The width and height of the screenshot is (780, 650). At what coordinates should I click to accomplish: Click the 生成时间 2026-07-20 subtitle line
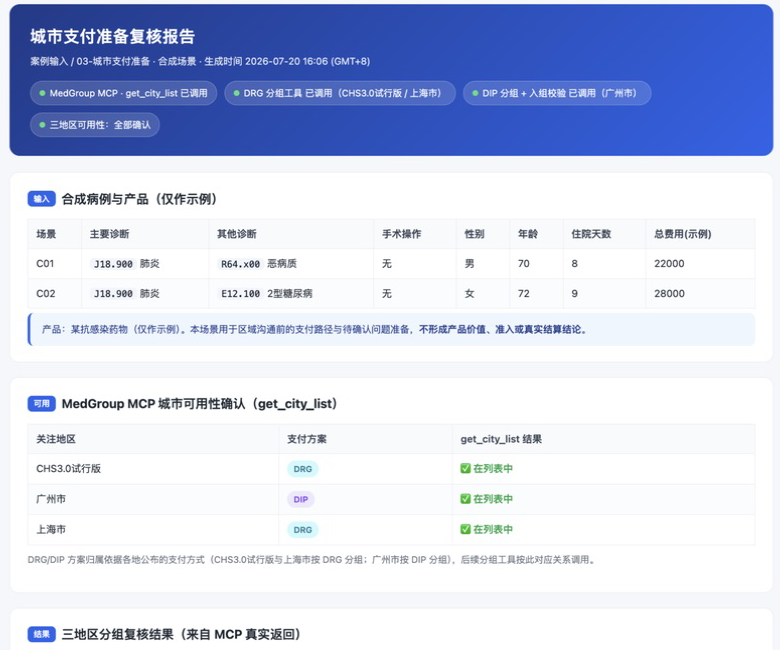[x=200, y=61]
